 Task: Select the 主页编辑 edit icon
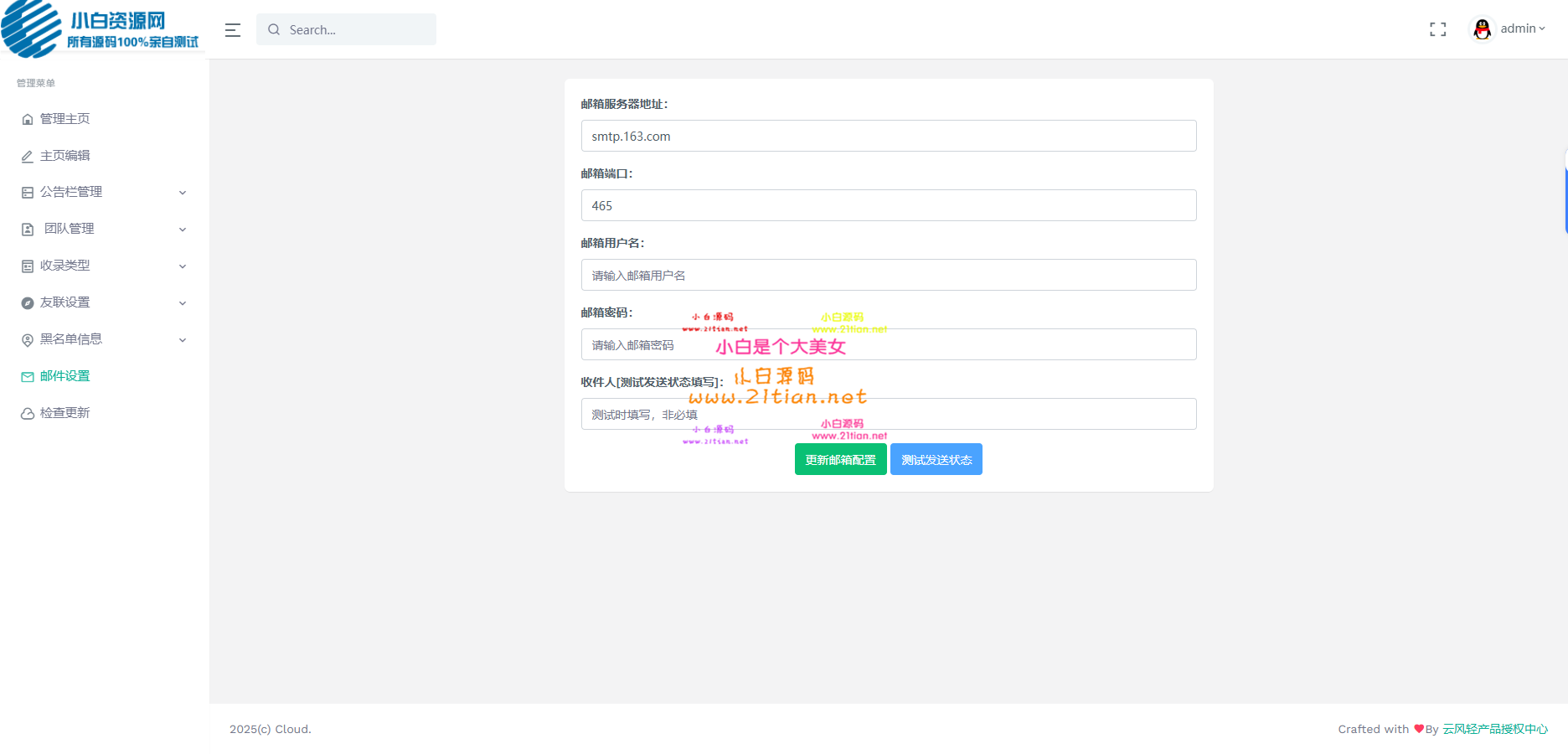[26, 155]
